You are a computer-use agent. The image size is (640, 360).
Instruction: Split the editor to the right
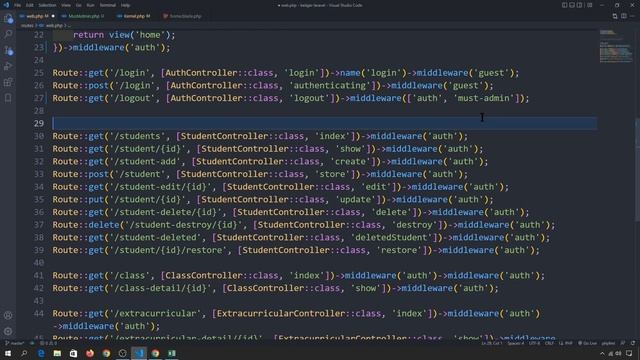(x=624, y=16)
